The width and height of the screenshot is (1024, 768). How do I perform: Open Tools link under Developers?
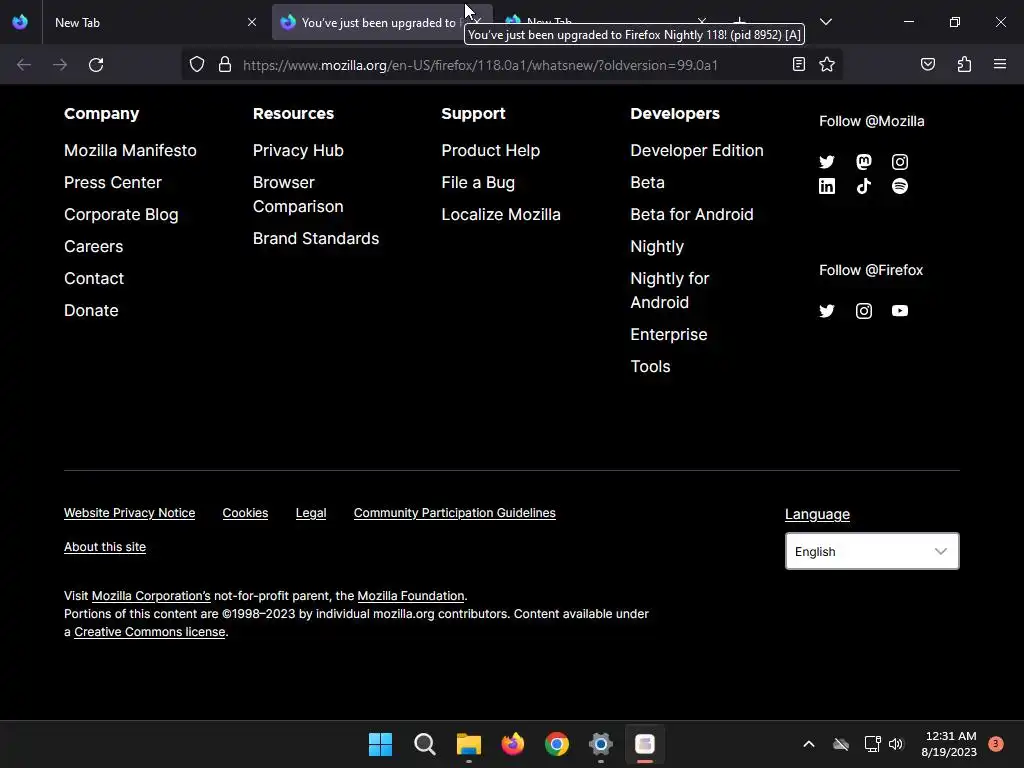[x=650, y=366]
